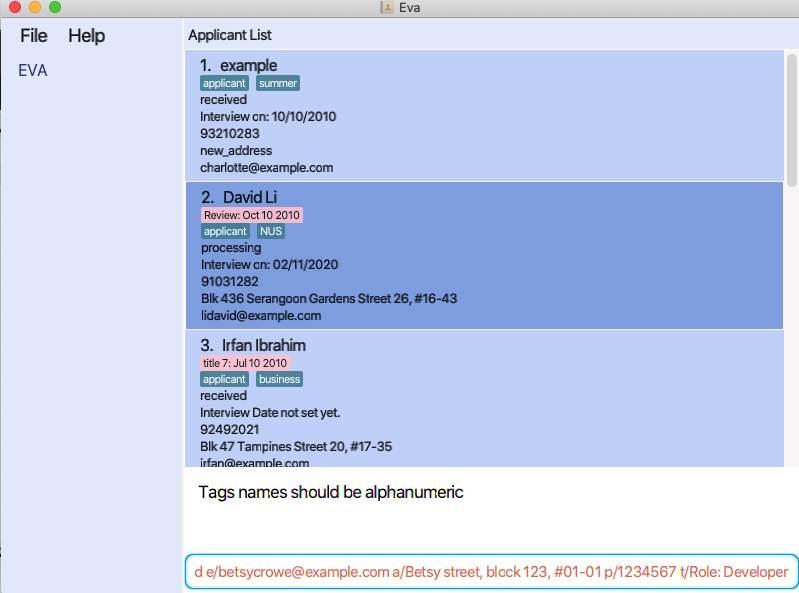
Task: Select applicant 2 named David Li
Action: [x=484, y=255]
